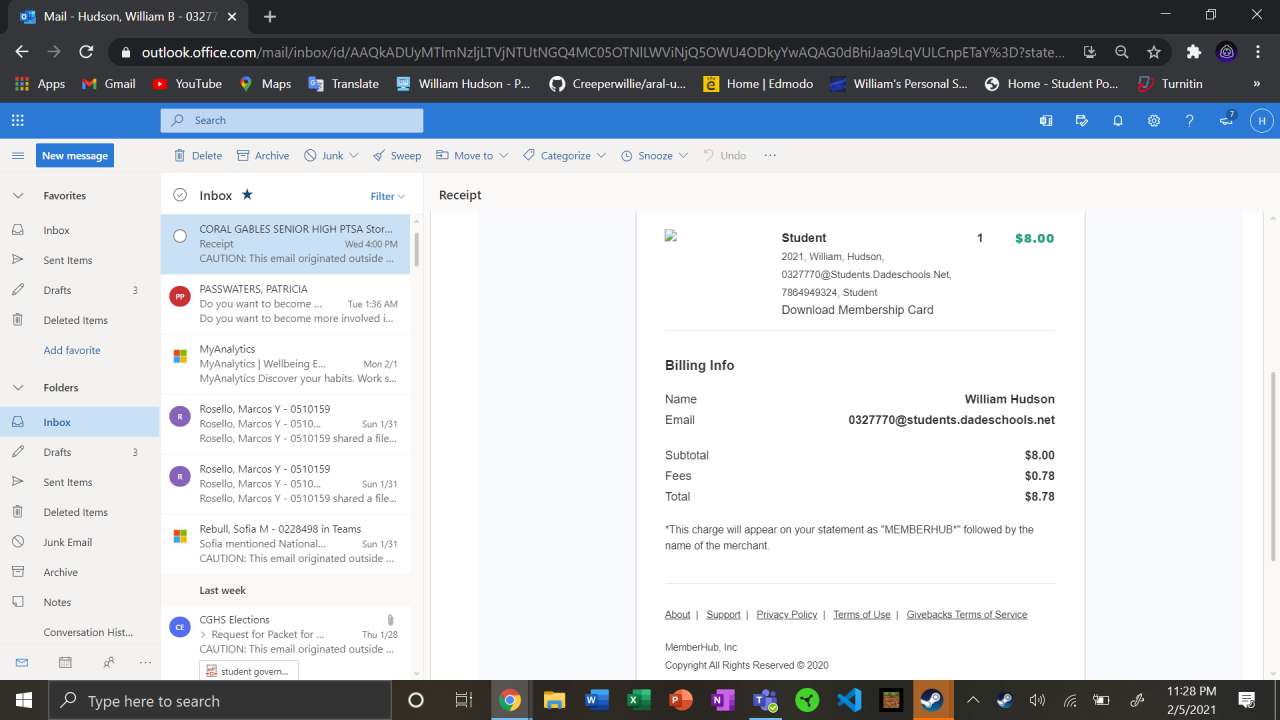This screenshot has width=1280, height=720.
Task: Collapse the navigation hamburger menu
Action: tap(17, 156)
